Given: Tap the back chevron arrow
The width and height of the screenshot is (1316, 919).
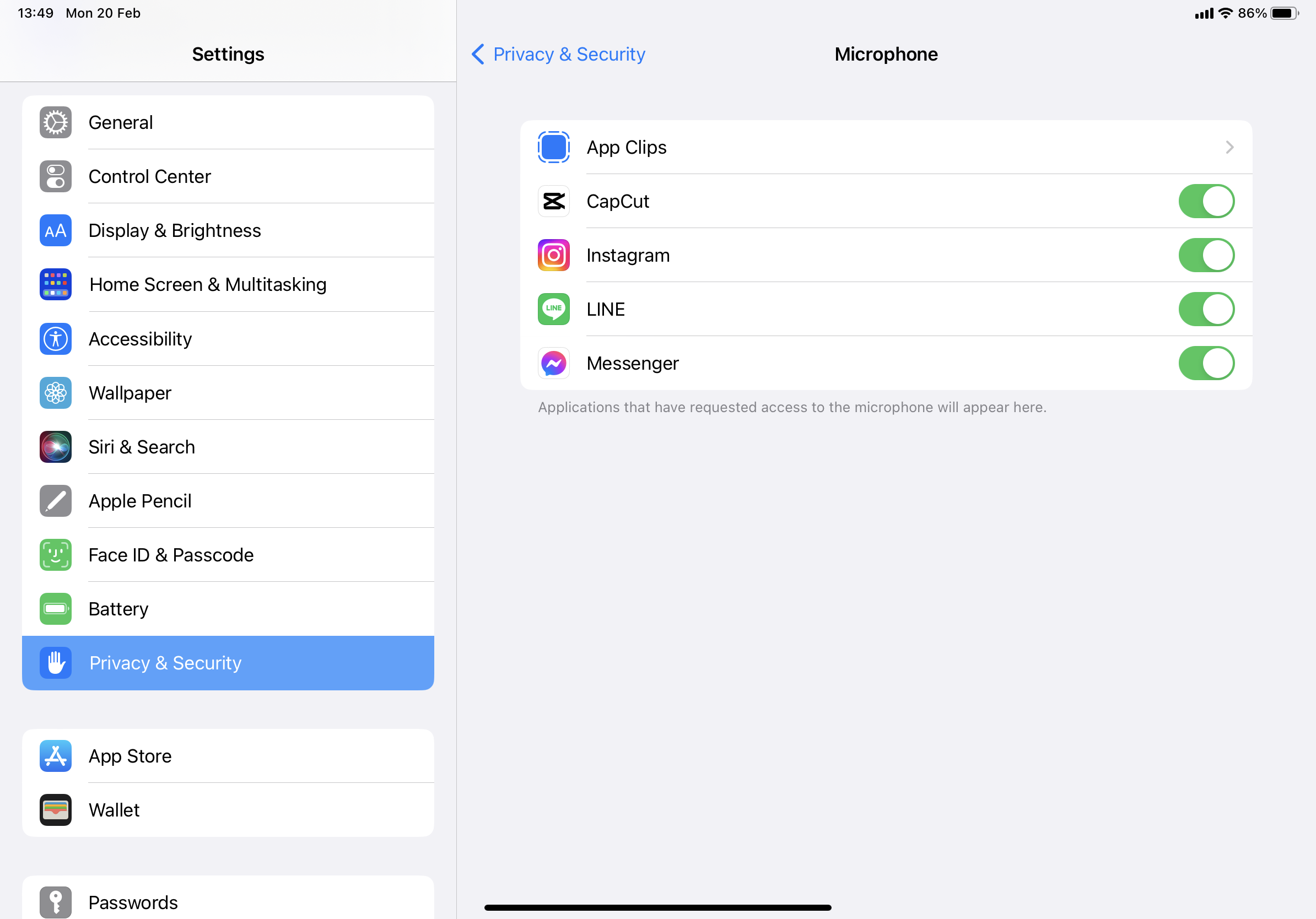Looking at the screenshot, I should [x=478, y=55].
